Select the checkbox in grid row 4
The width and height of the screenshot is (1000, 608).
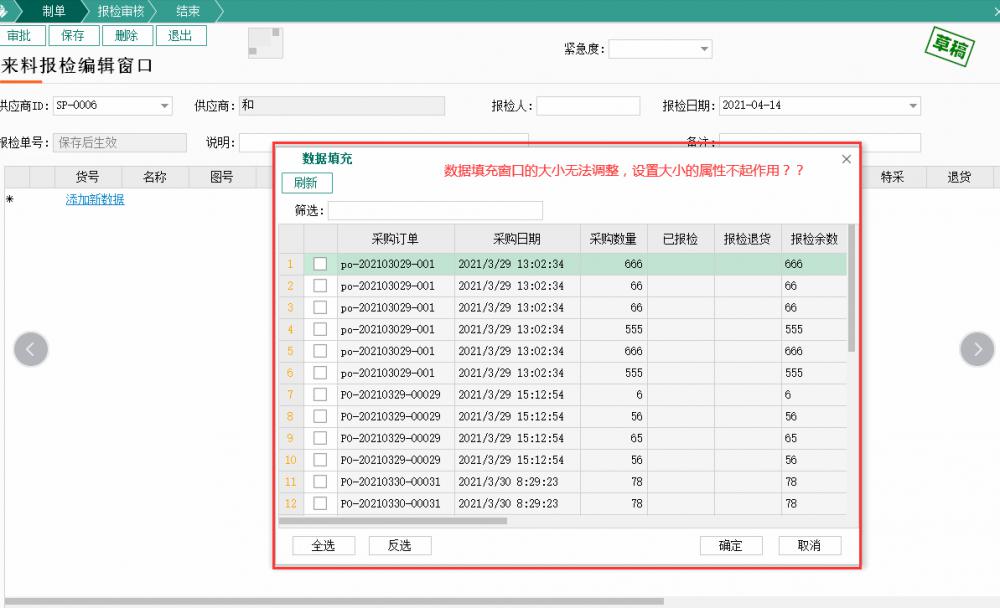coord(320,329)
